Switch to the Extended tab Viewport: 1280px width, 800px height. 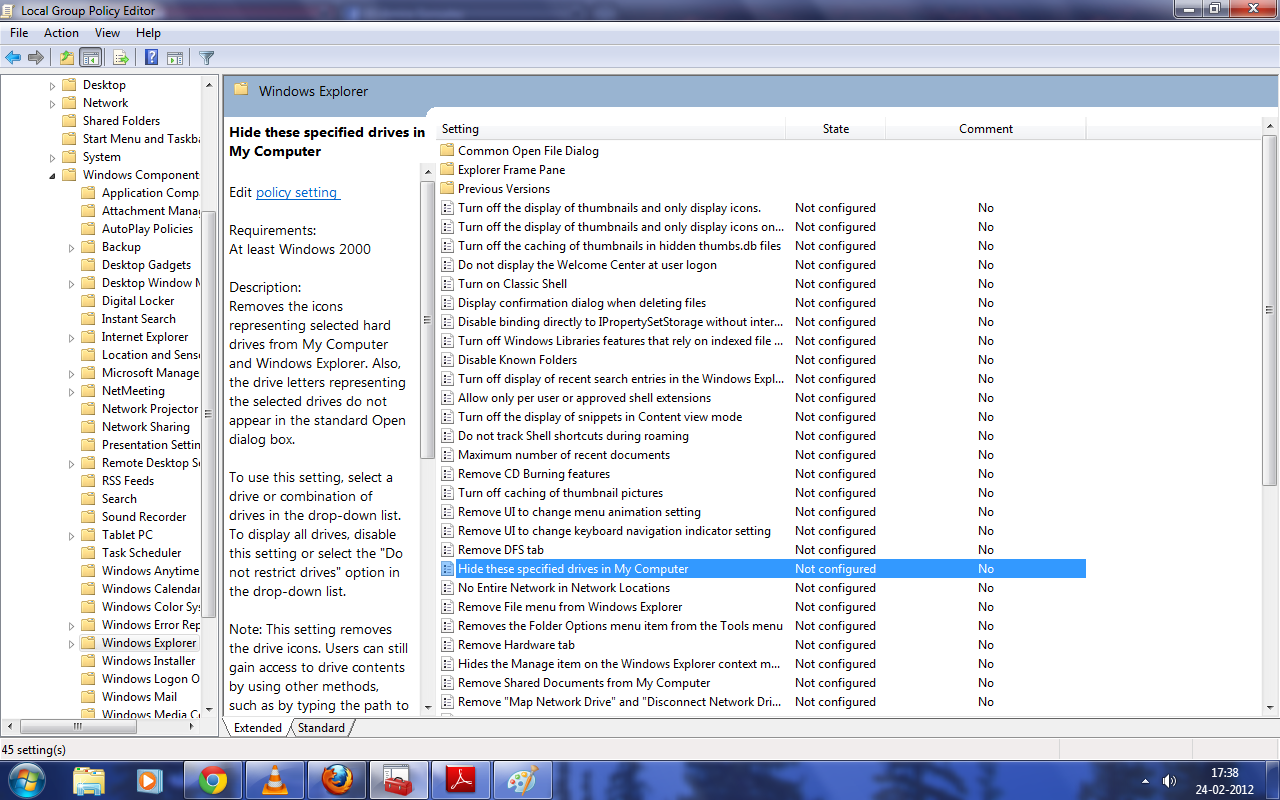tap(258, 728)
